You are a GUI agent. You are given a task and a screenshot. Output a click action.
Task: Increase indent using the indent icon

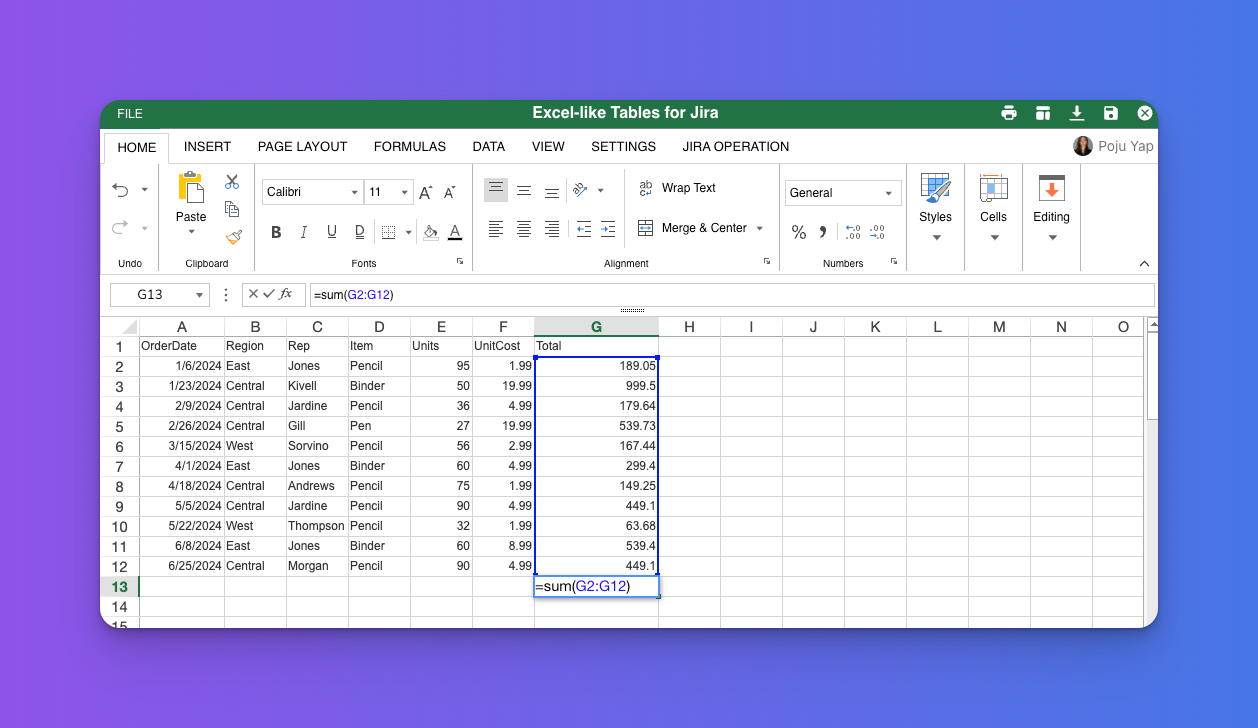[609, 229]
